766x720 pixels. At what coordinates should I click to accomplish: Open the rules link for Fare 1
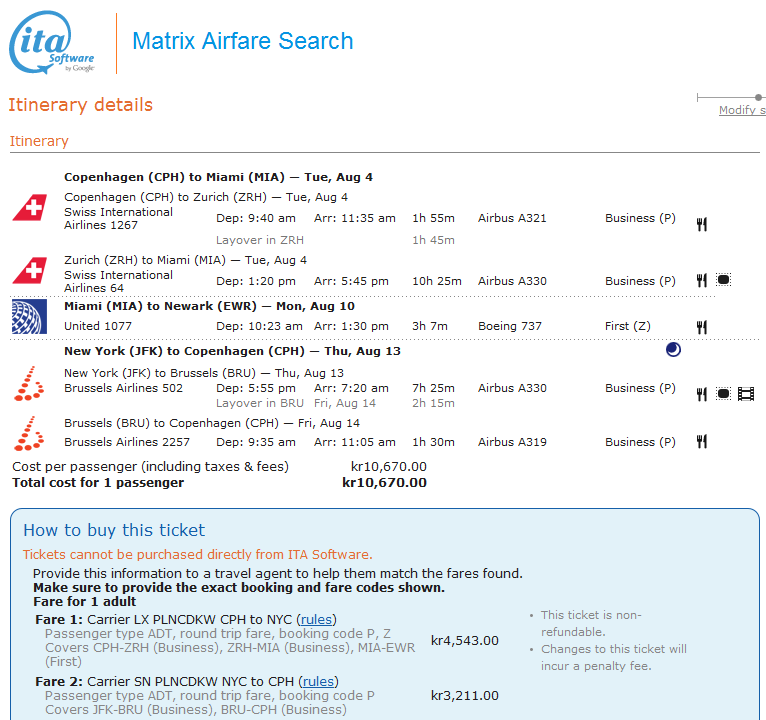click(317, 619)
